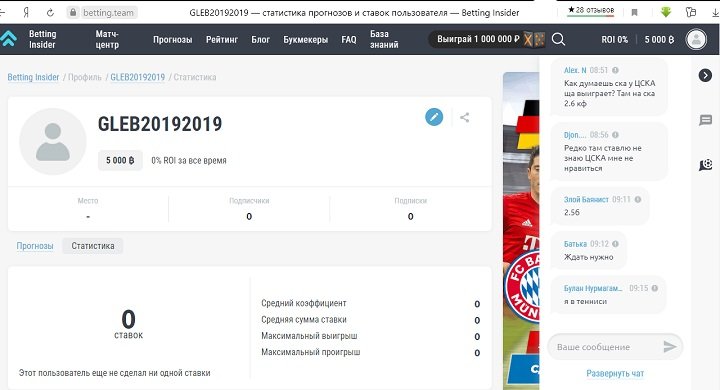Viewport: 720px width, 390px height.
Task: Click the ROI 0% header indicator
Action: [x=614, y=40]
